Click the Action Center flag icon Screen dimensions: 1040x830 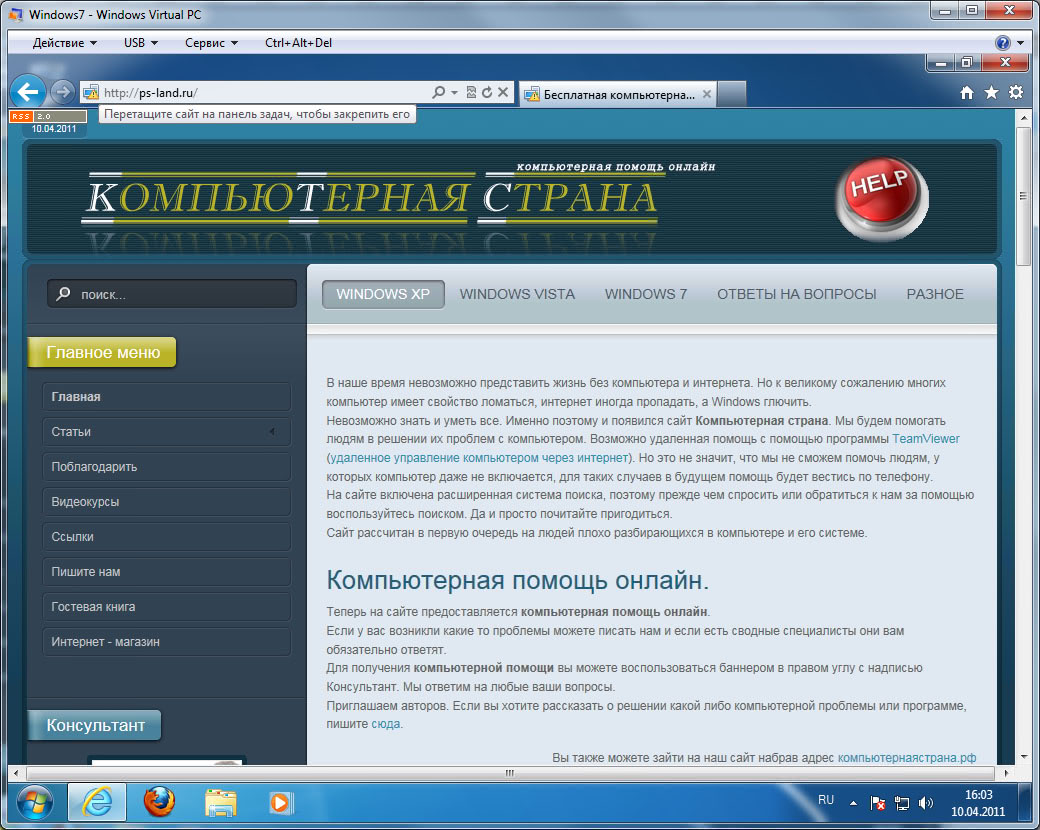[x=878, y=803]
